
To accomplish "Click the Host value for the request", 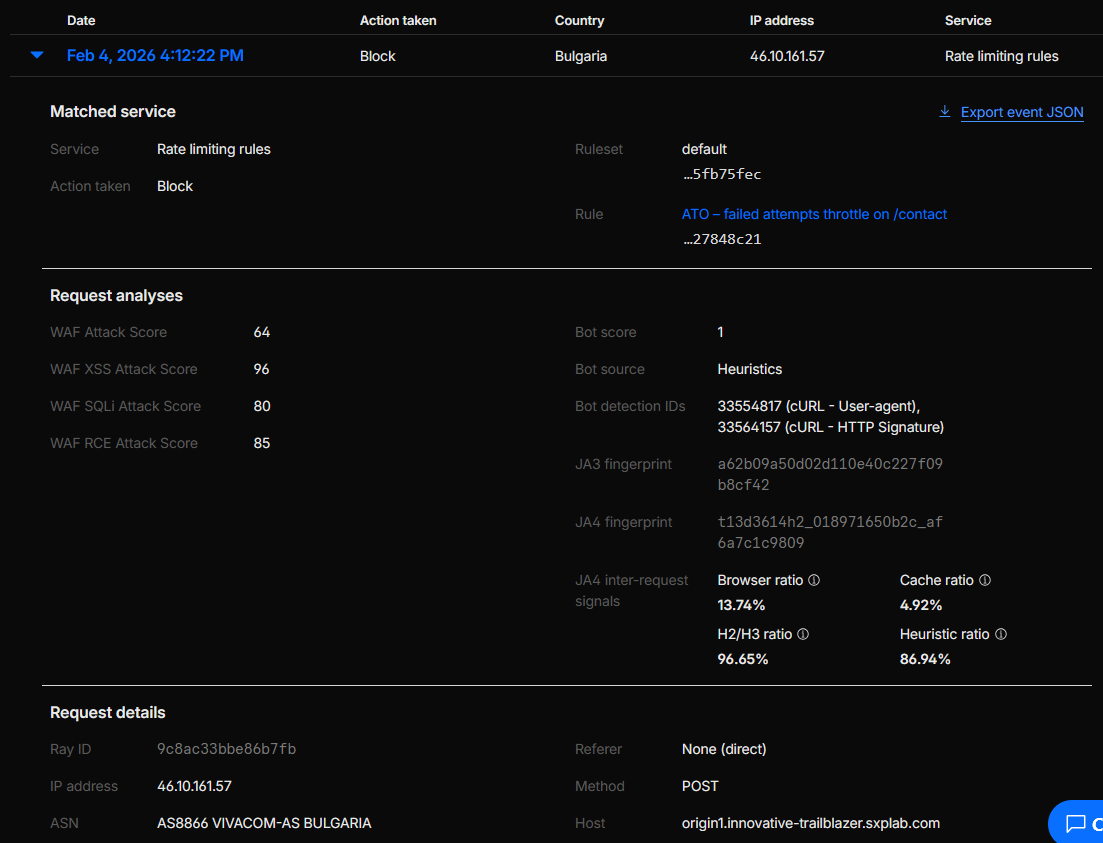I will click(x=808, y=823).
